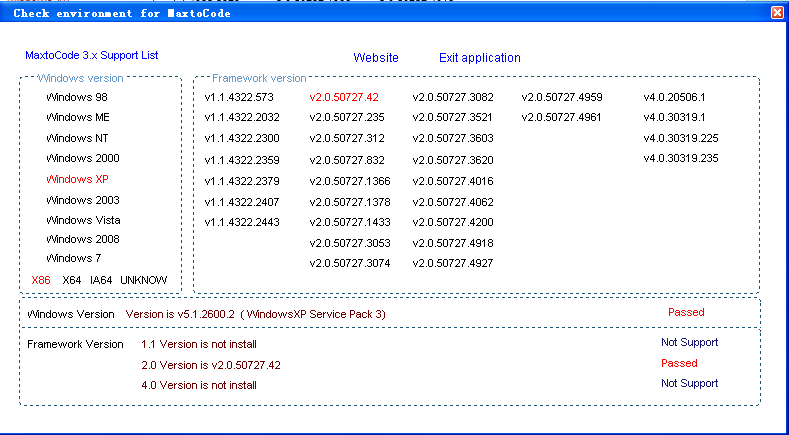
Task: Select framework v2.0.50727.4016
Action: [453, 181]
